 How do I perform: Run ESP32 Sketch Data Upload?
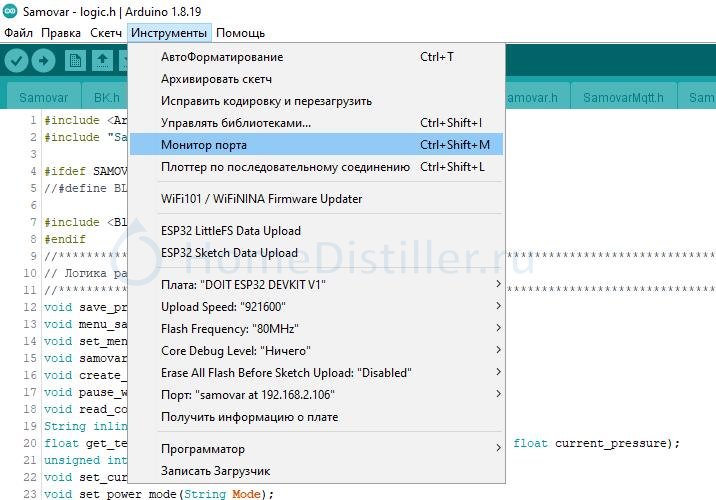pos(316,253)
